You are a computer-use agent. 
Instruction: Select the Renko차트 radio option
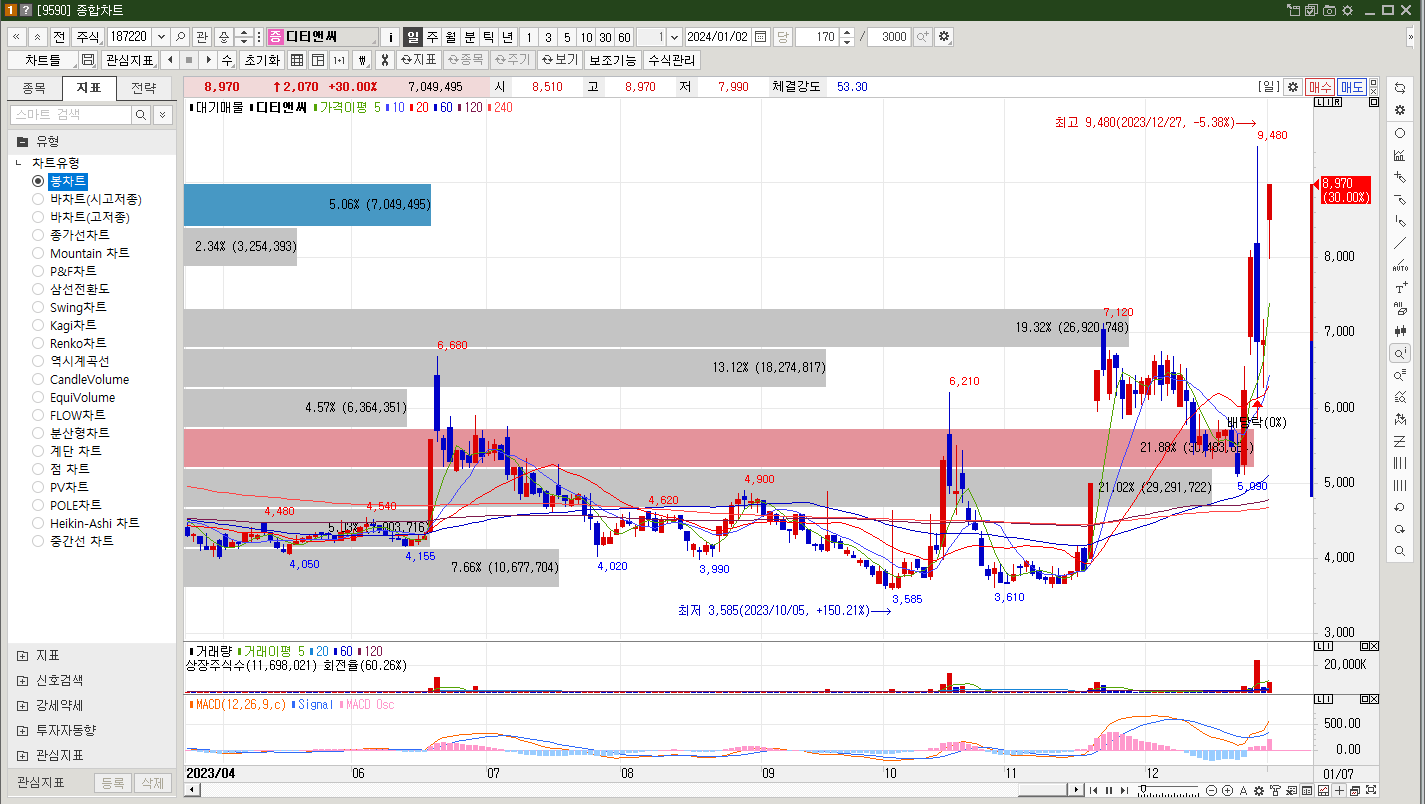(38, 343)
